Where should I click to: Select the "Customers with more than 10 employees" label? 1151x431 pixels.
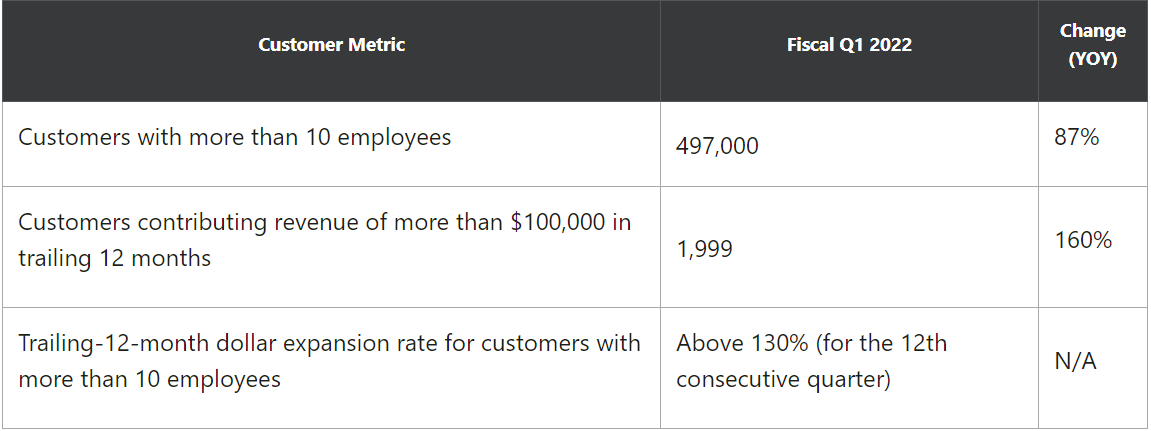[235, 137]
